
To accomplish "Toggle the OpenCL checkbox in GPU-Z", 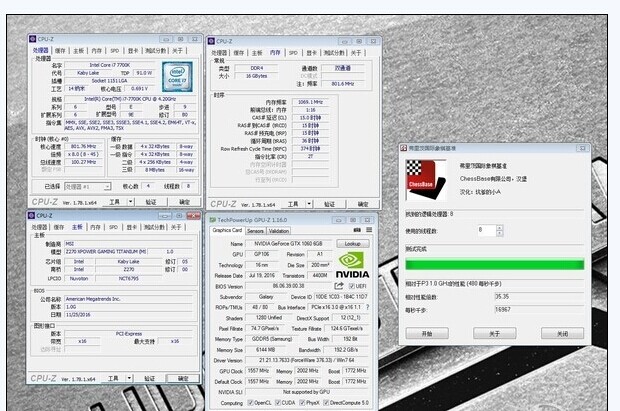I will 251,403.
